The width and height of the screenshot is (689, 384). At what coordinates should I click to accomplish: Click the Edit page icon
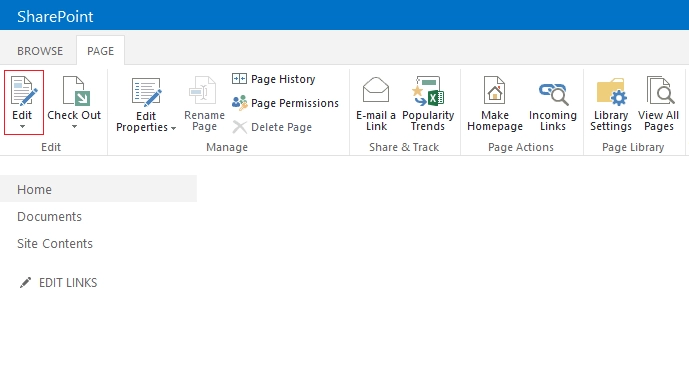[x=24, y=91]
